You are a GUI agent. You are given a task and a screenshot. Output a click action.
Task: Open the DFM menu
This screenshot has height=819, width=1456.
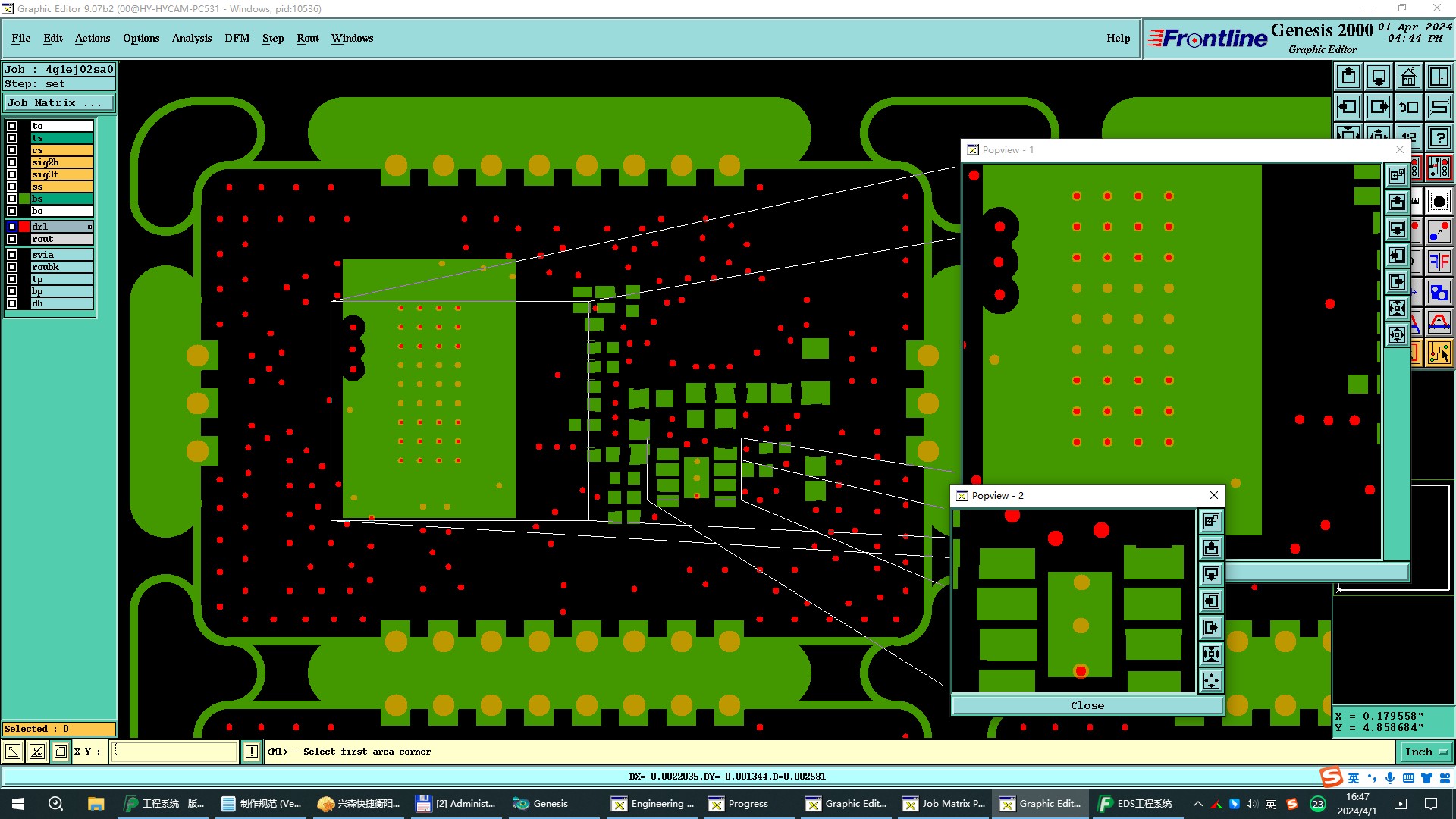click(x=237, y=38)
